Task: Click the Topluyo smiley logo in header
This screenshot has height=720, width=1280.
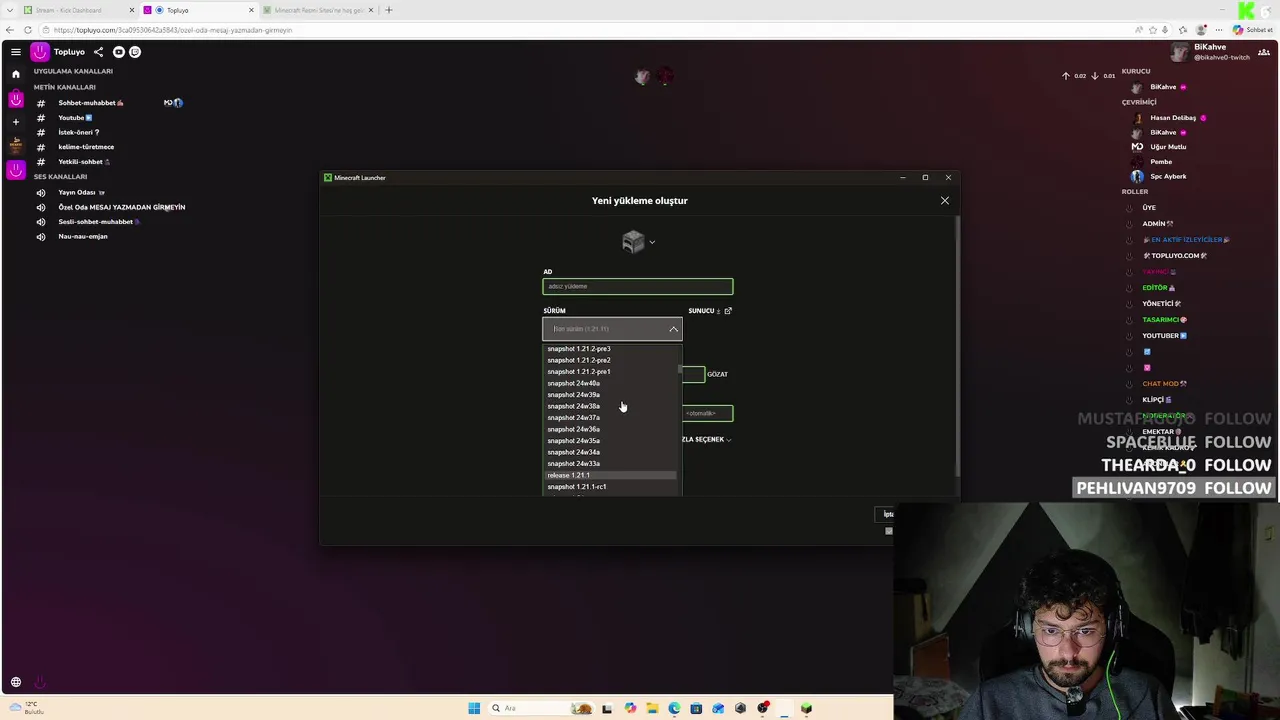Action: 40,52
